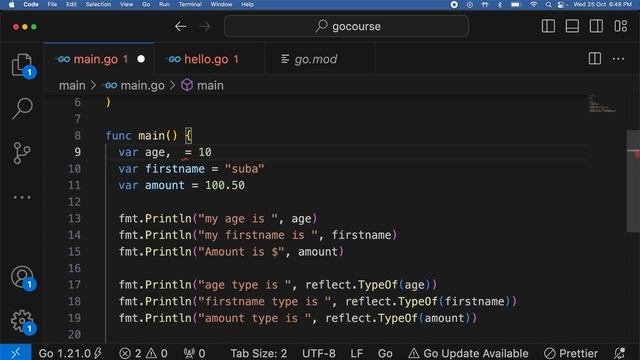
Task: Open Control Center icon in menu bar
Action: 561,4
